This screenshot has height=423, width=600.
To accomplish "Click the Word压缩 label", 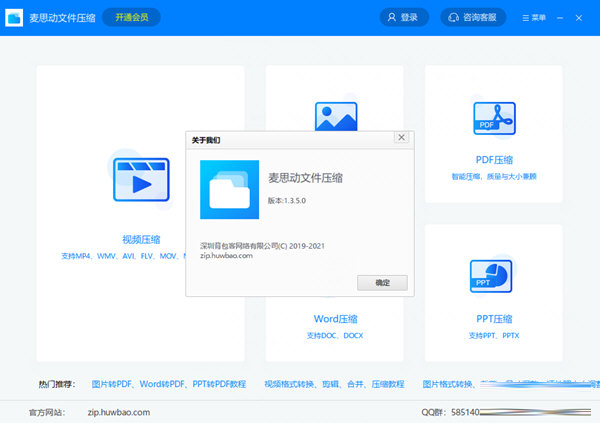I will coord(335,319).
